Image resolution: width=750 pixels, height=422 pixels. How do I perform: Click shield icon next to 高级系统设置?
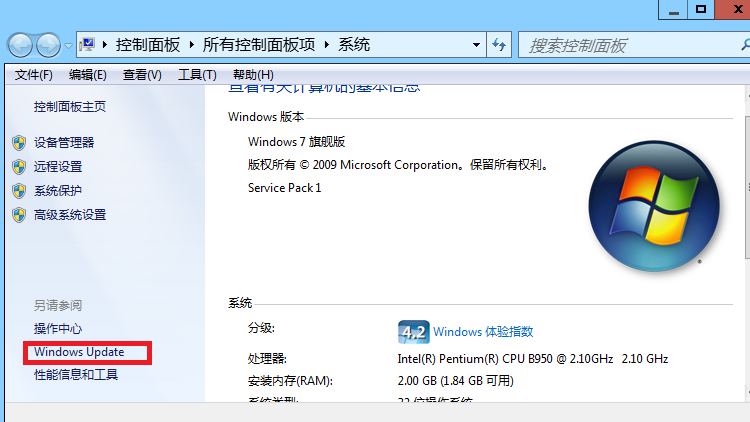tap(19, 215)
